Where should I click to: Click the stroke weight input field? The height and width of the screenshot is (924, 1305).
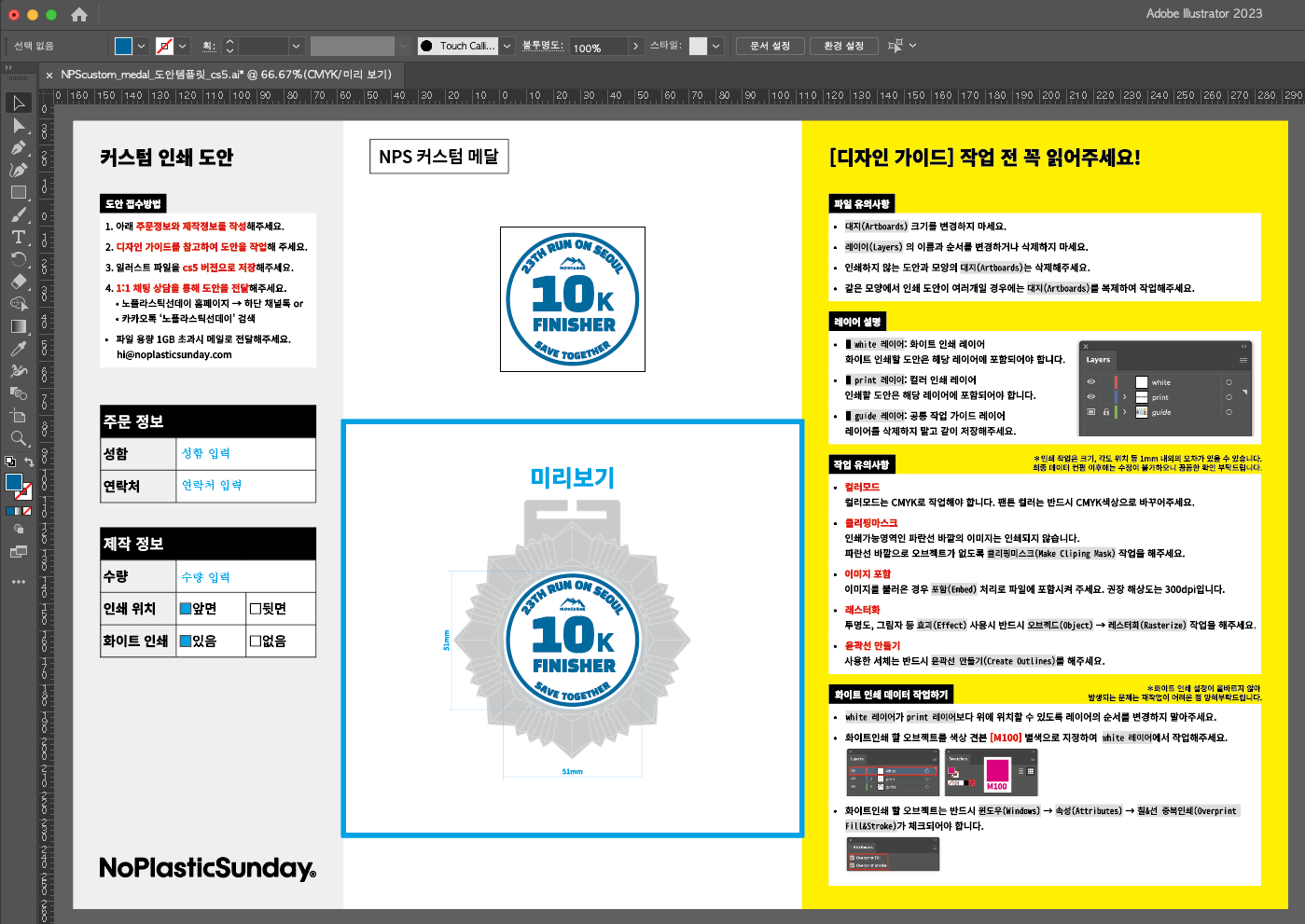[263, 46]
